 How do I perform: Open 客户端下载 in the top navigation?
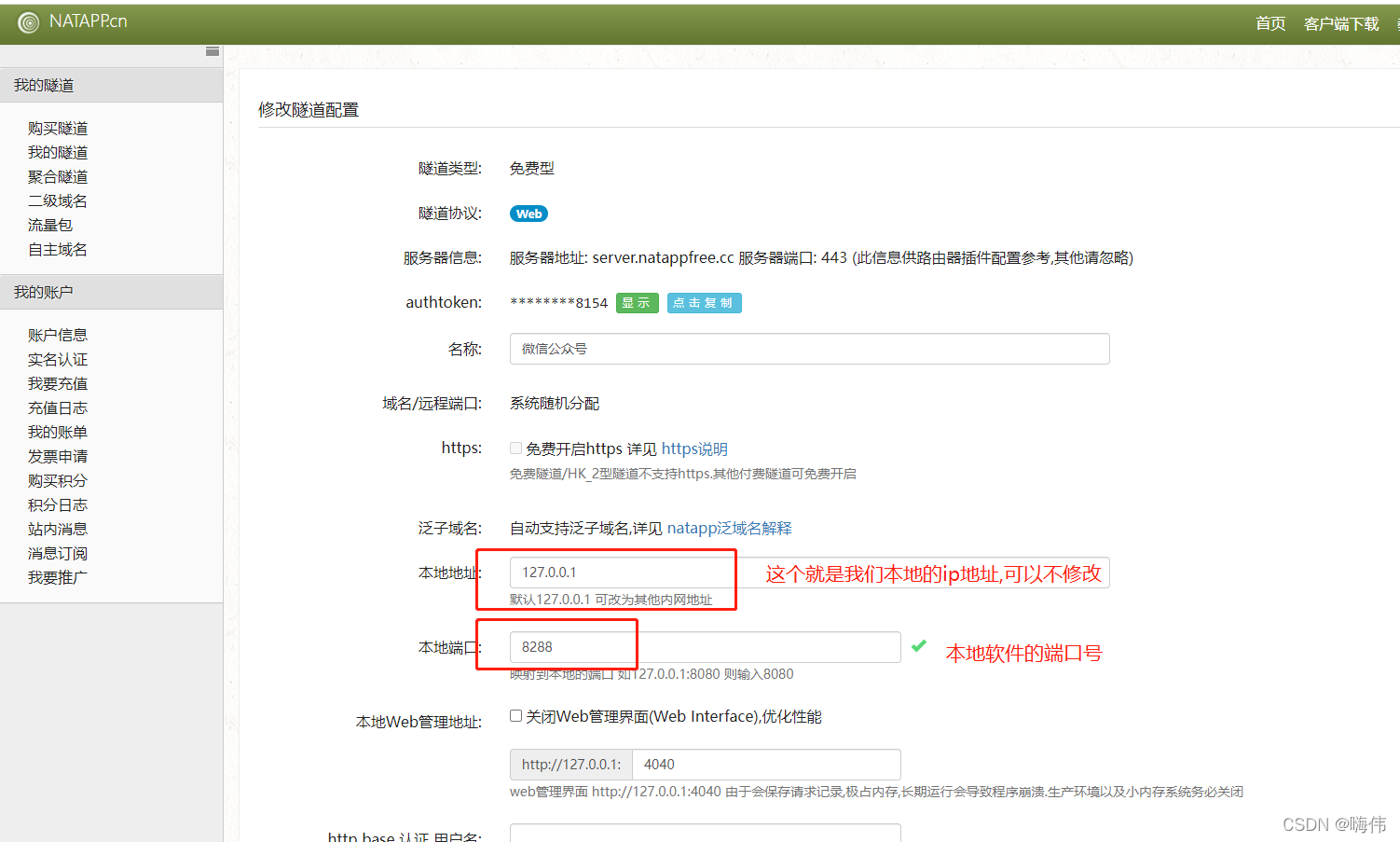tap(1341, 23)
